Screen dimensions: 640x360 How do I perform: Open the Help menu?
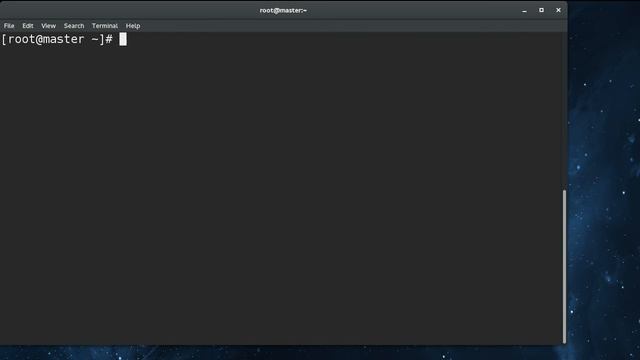click(x=133, y=26)
